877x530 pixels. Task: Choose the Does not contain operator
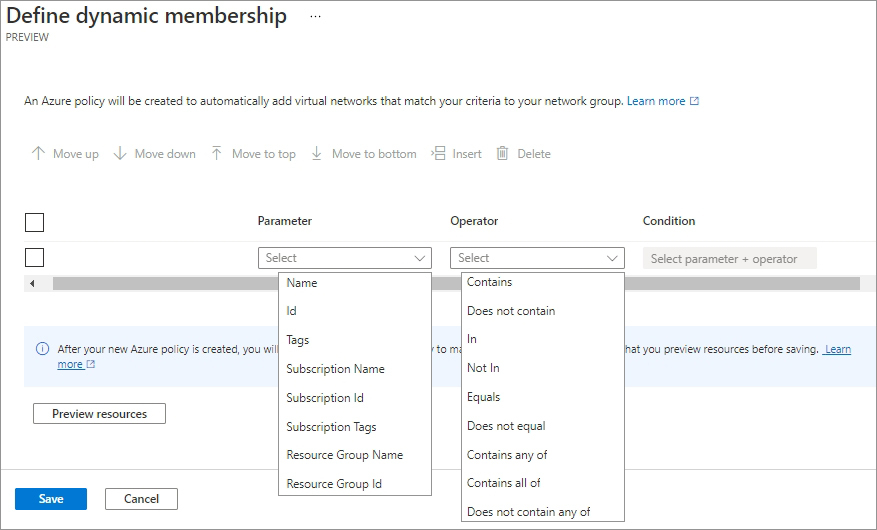(511, 311)
